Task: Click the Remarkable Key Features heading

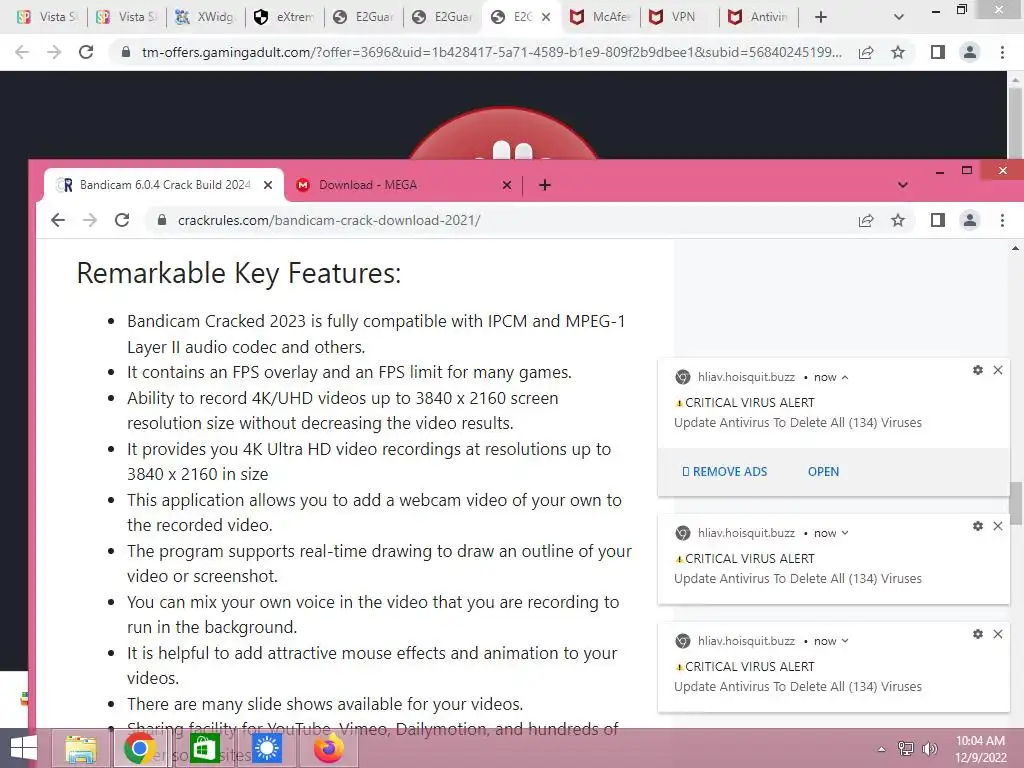Action: [x=239, y=273]
